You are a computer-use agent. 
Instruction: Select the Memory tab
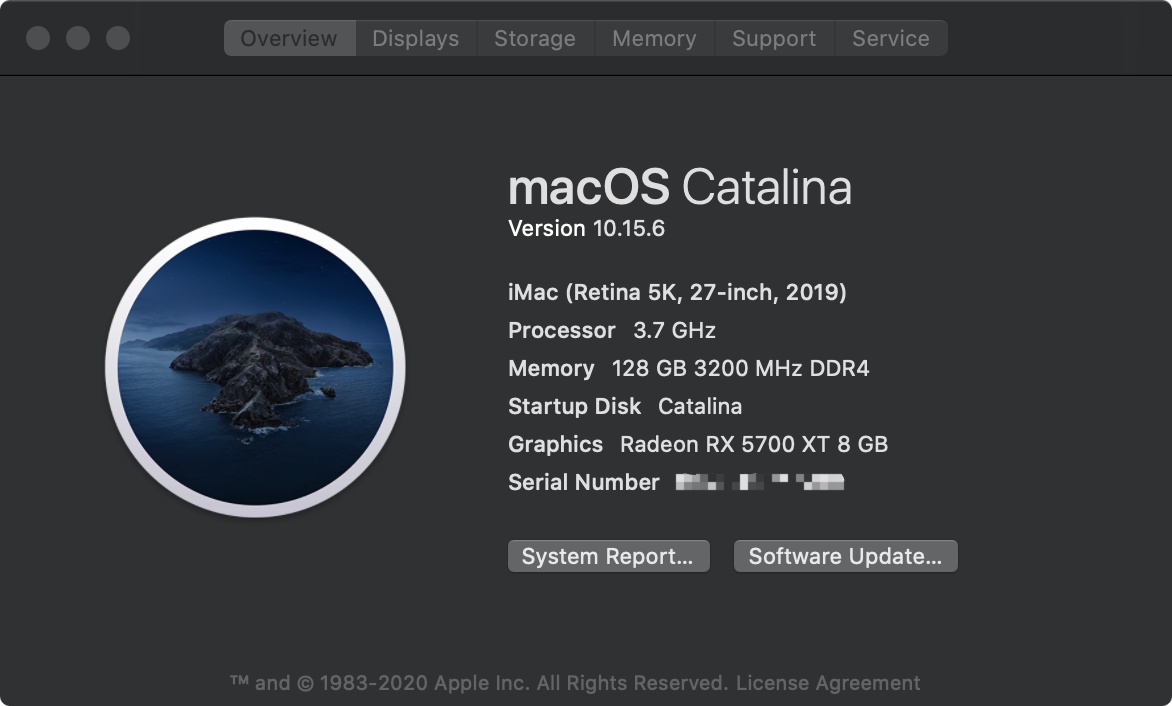coord(655,38)
